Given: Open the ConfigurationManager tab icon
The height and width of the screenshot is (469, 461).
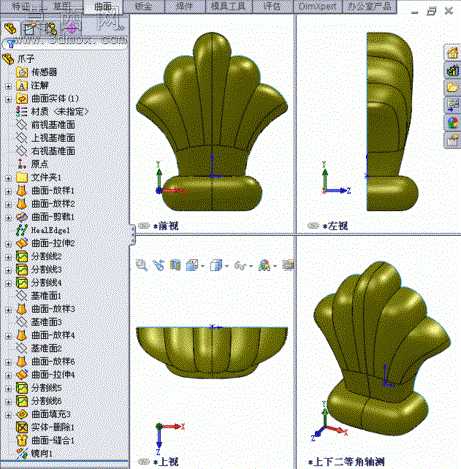Looking at the screenshot, I should tap(51, 29).
